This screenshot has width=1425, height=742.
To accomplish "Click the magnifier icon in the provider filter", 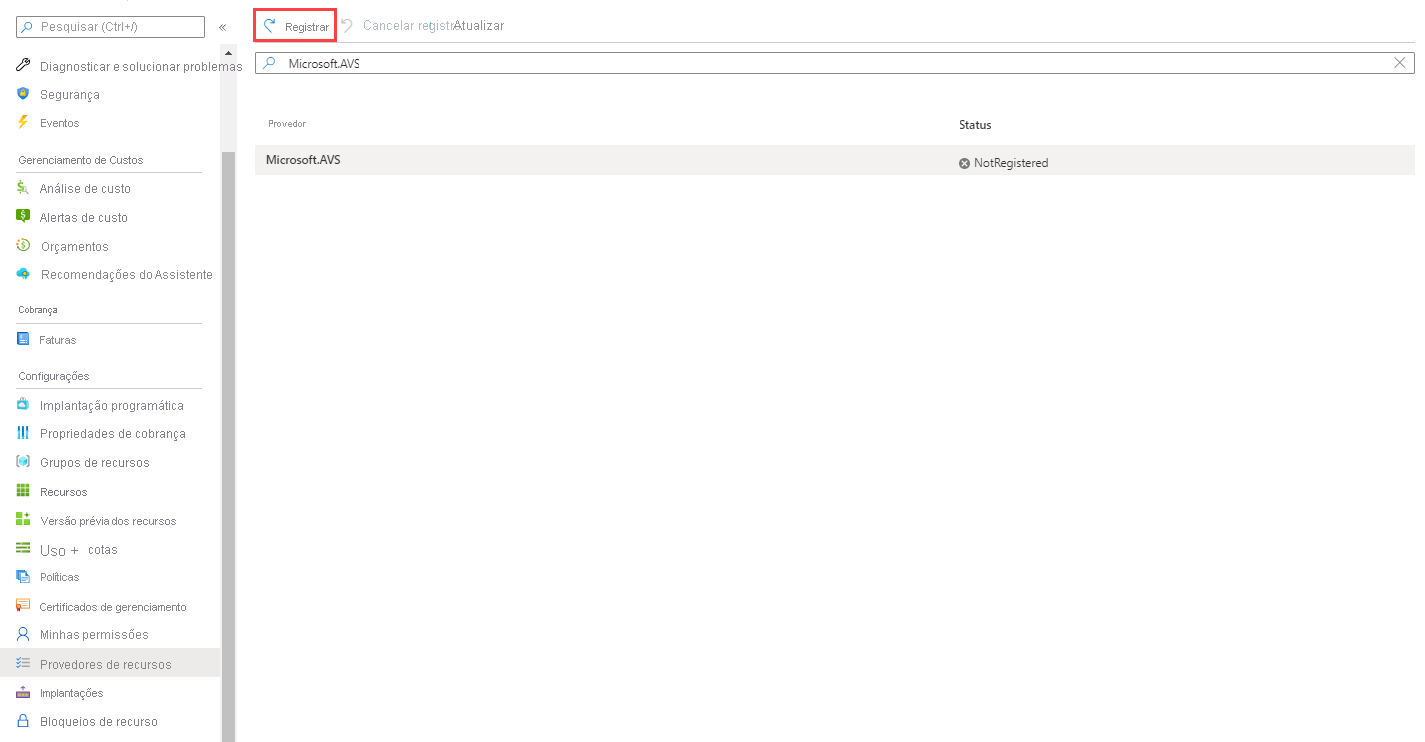I will tap(268, 62).
